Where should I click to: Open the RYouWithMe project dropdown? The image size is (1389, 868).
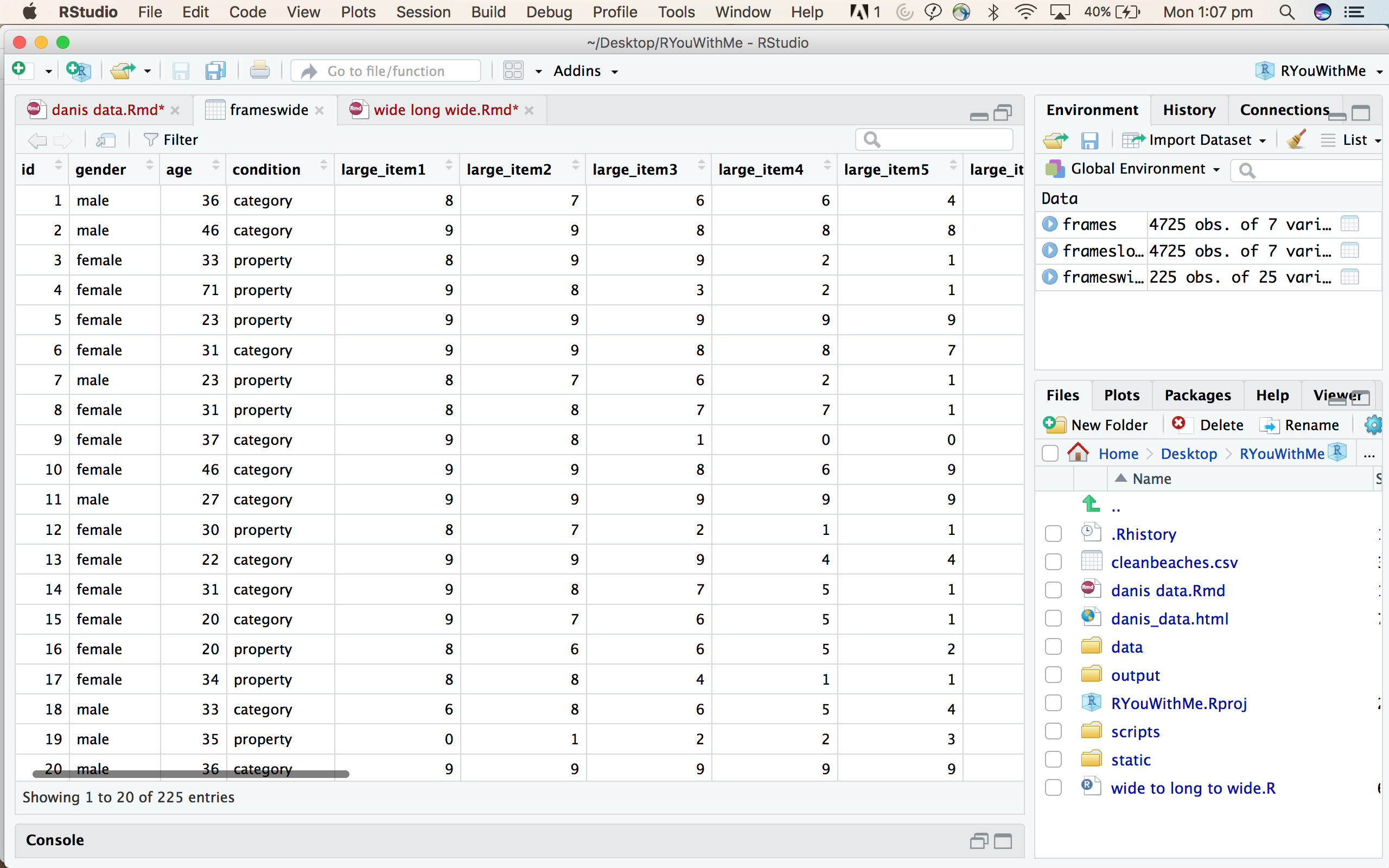click(1322, 71)
